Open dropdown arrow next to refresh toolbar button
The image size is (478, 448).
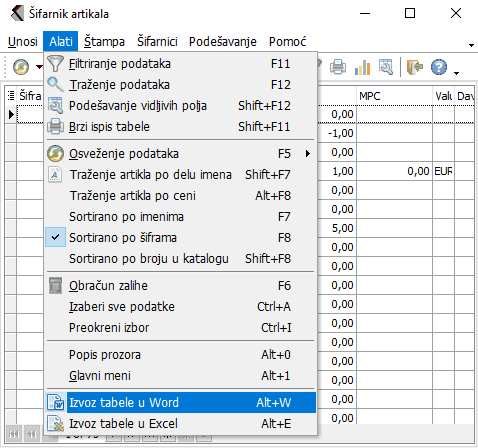click(39, 67)
